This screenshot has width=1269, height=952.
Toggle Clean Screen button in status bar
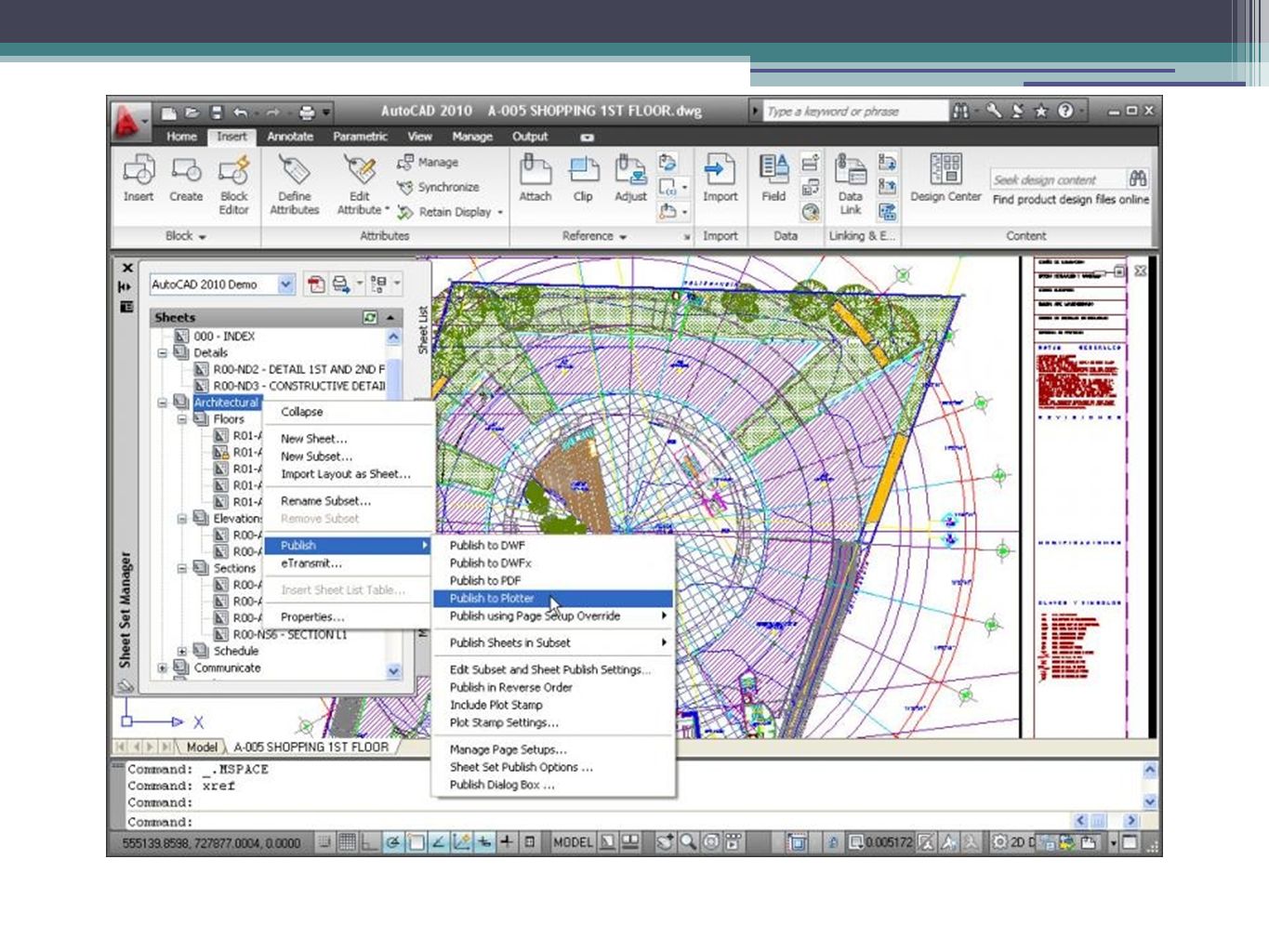tap(1130, 842)
